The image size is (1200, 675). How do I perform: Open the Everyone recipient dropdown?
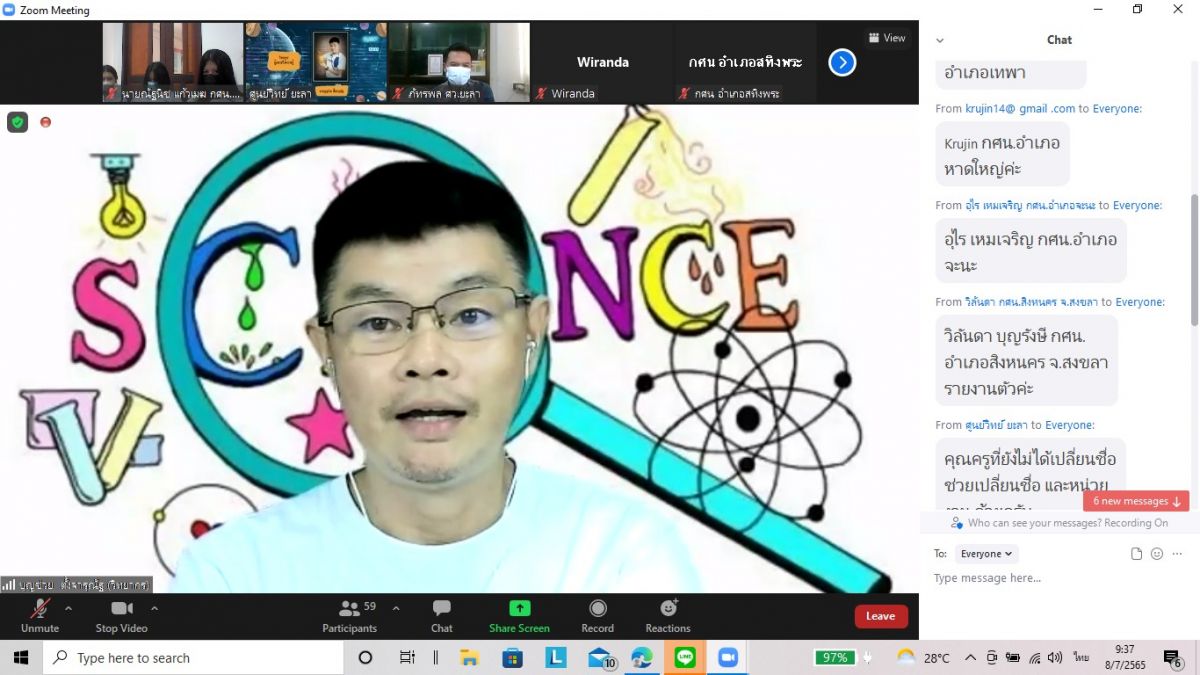tap(986, 554)
